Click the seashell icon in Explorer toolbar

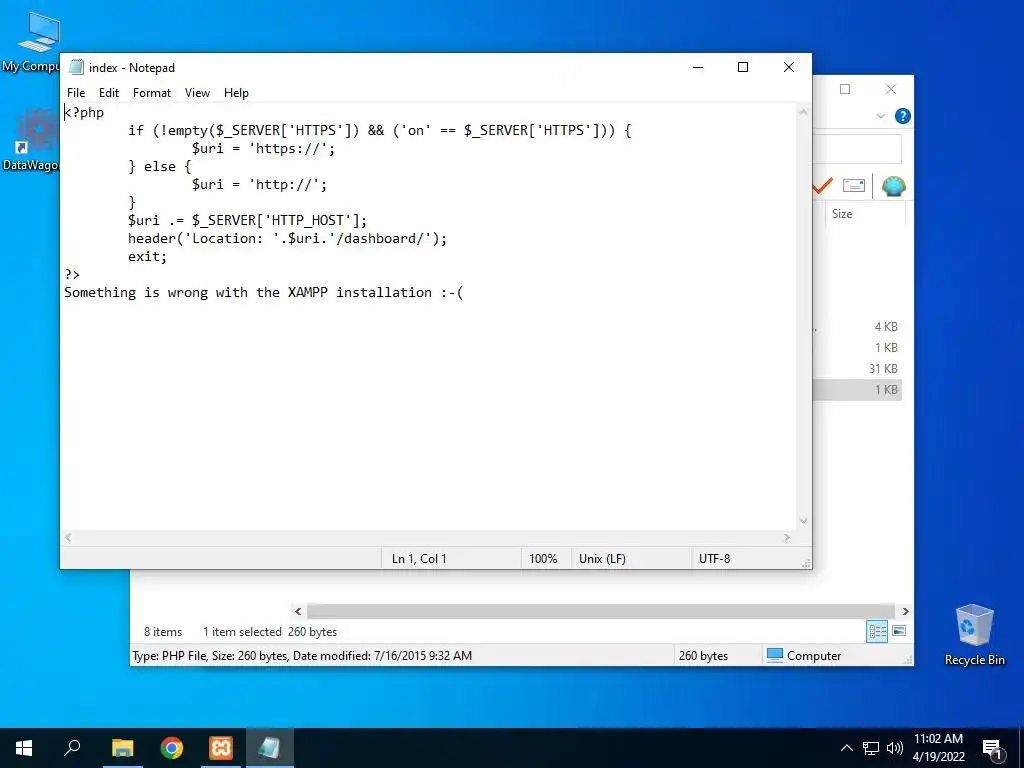coord(893,186)
